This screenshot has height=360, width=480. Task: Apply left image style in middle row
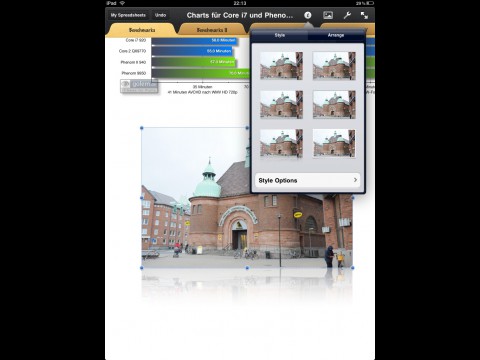pyautogui.click(x=281, y=104)
